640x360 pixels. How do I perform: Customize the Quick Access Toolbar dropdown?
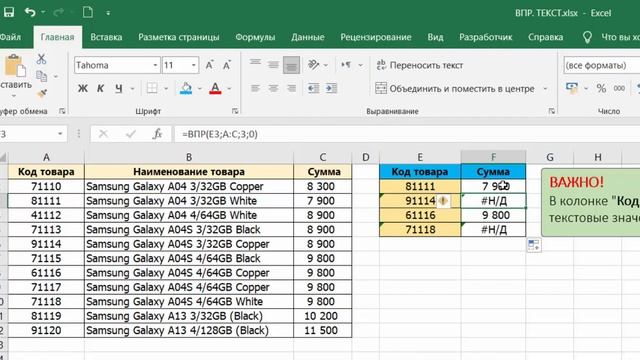click(x=108, y=13)
